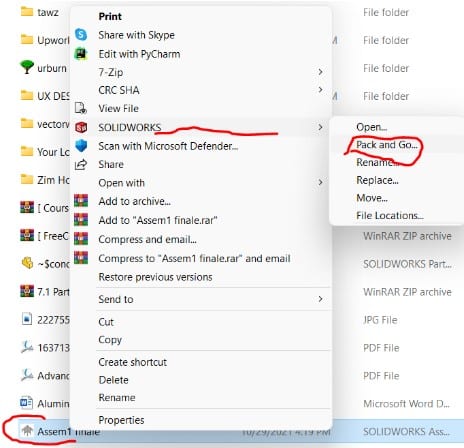The width and height of the screenshot is (464, 448).
Task: Click WinRAR icon beside Compress and email
Action: 81,239
